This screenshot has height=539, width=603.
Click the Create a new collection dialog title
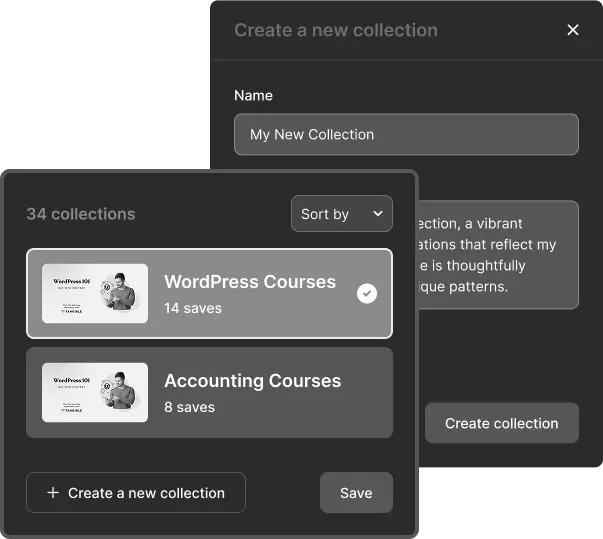click(336, 30)
